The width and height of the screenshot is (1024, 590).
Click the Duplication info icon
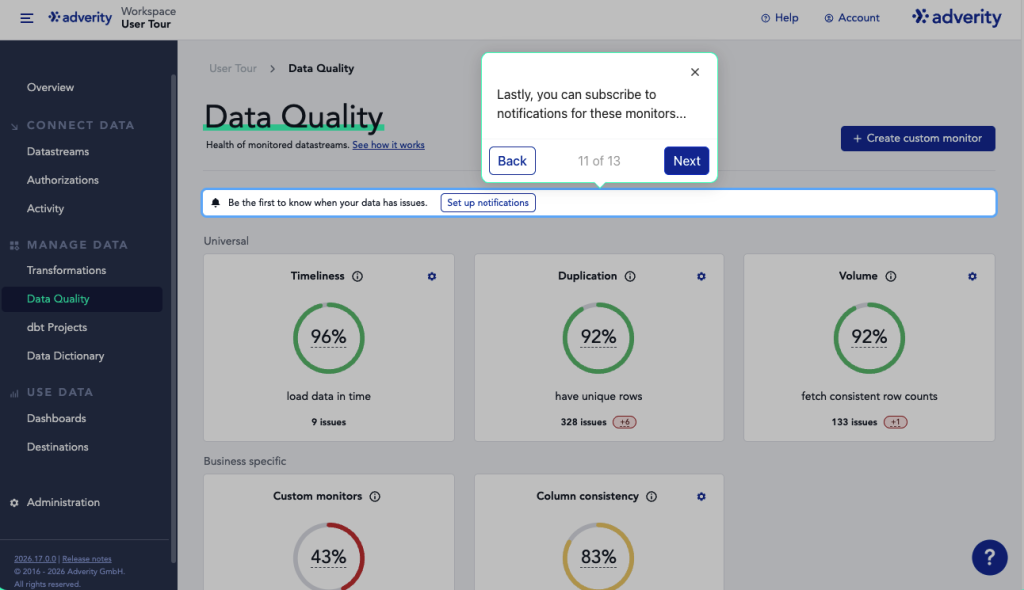pos(630,276)
